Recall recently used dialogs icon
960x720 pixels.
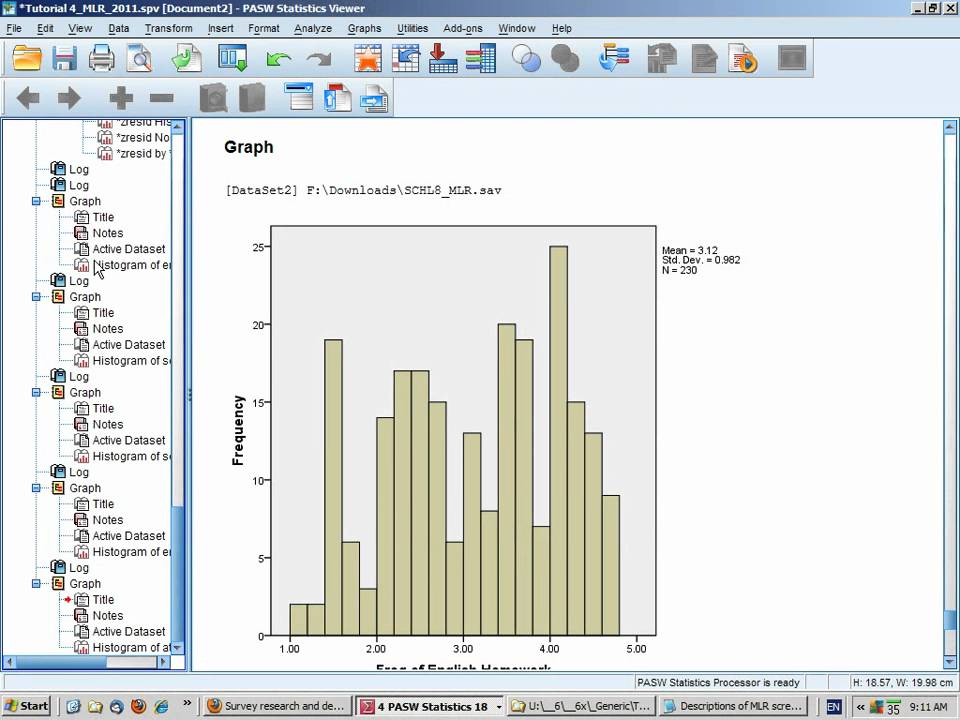233,59
